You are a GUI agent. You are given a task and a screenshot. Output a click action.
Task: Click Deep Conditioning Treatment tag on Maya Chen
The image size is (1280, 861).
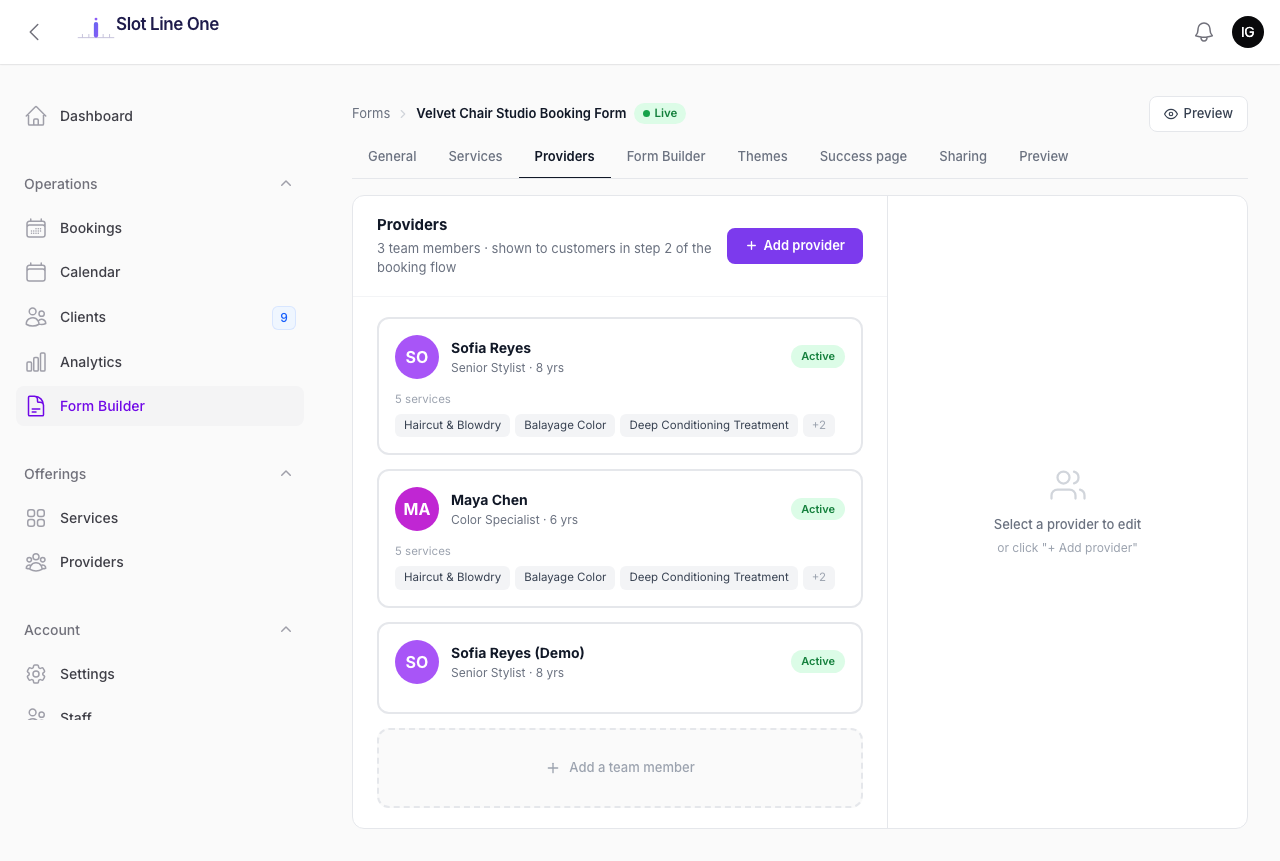(709, 577)
